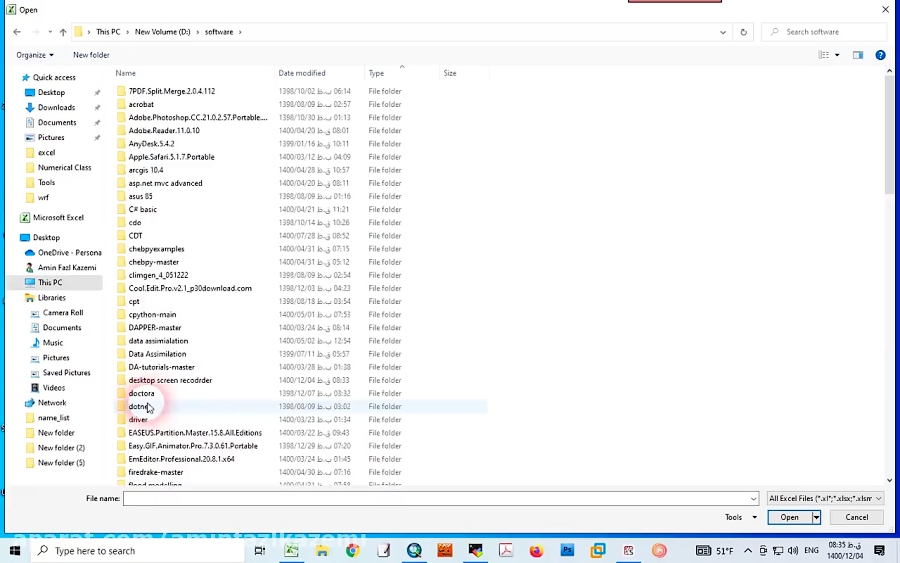The image size is (900, 563).
Task: Click the New folder button
Action: [91, 55]
